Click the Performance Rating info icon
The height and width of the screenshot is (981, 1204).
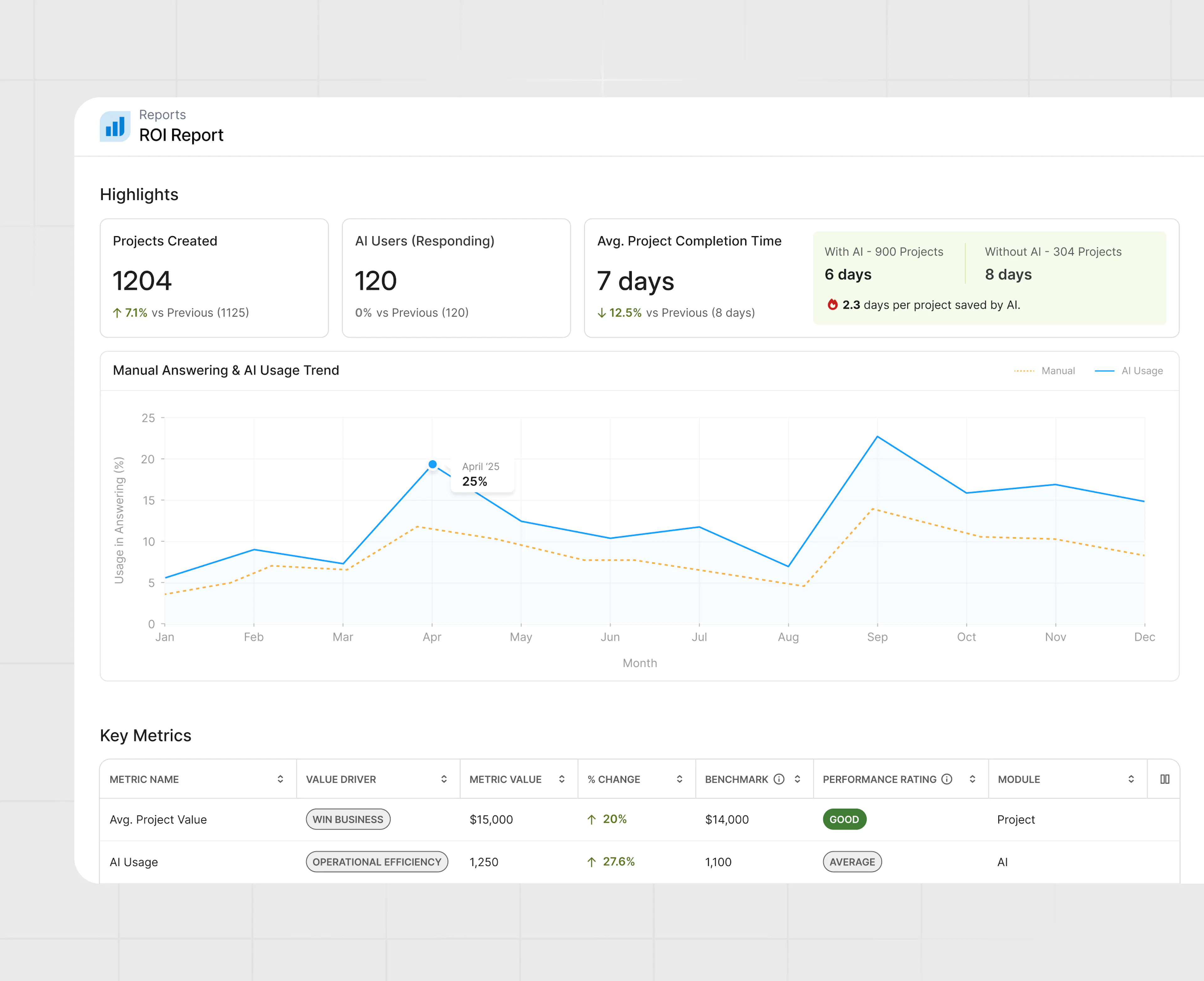947,779
